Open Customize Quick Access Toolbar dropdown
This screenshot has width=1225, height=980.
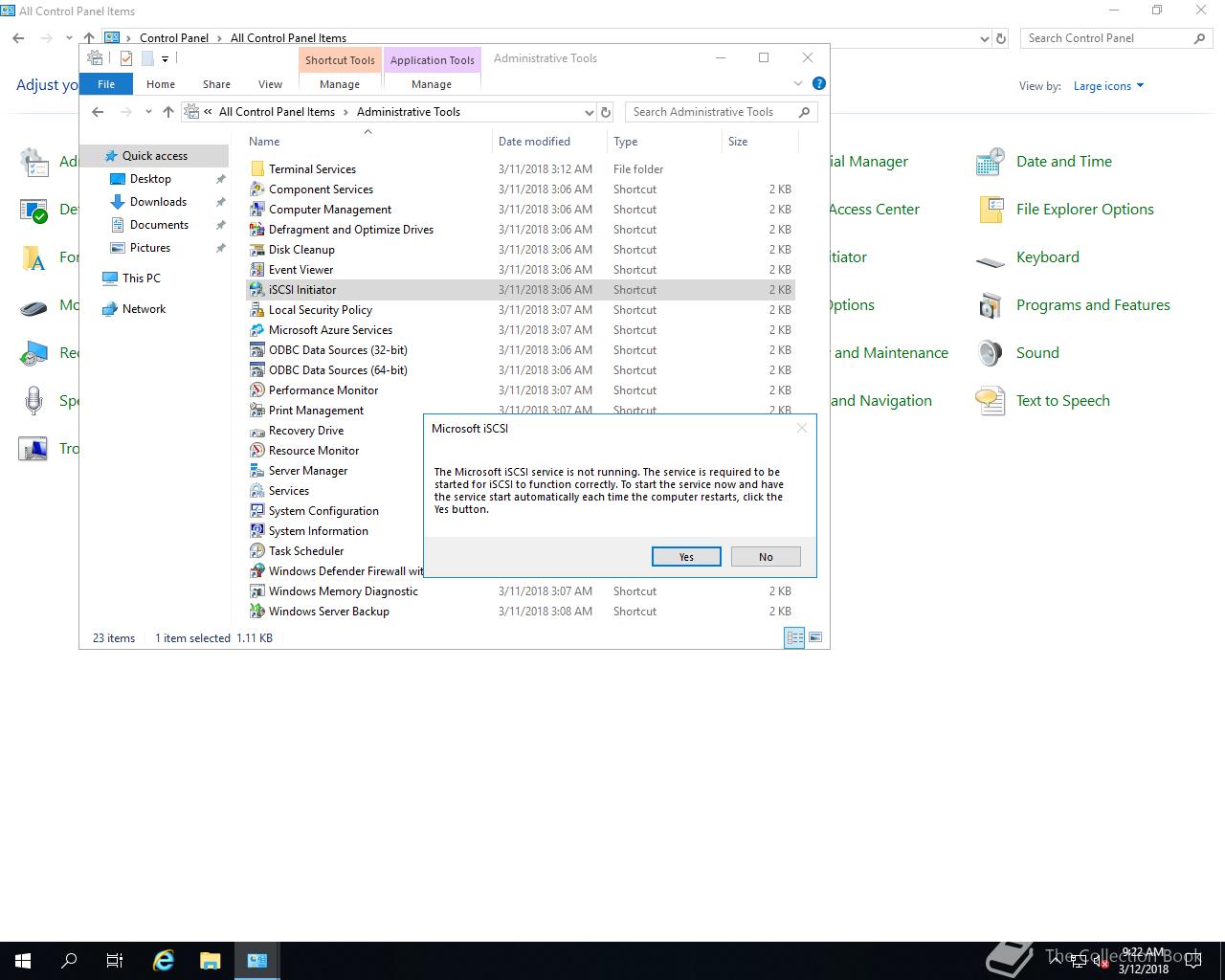(x=165, y=58)
